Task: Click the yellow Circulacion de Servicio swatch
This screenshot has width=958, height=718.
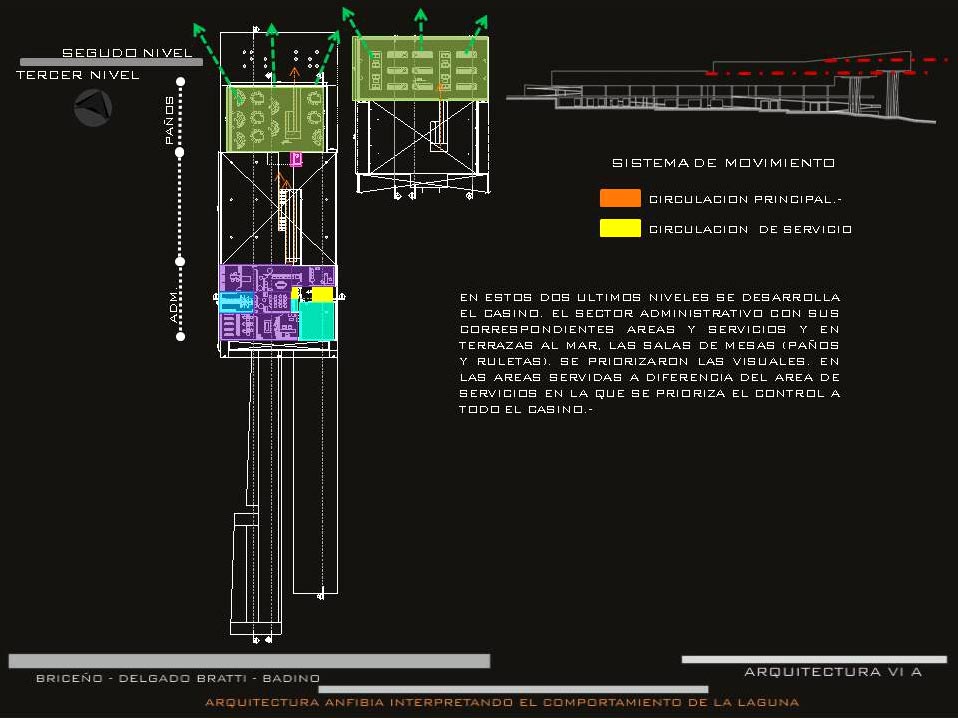Action: pos(620,228)
